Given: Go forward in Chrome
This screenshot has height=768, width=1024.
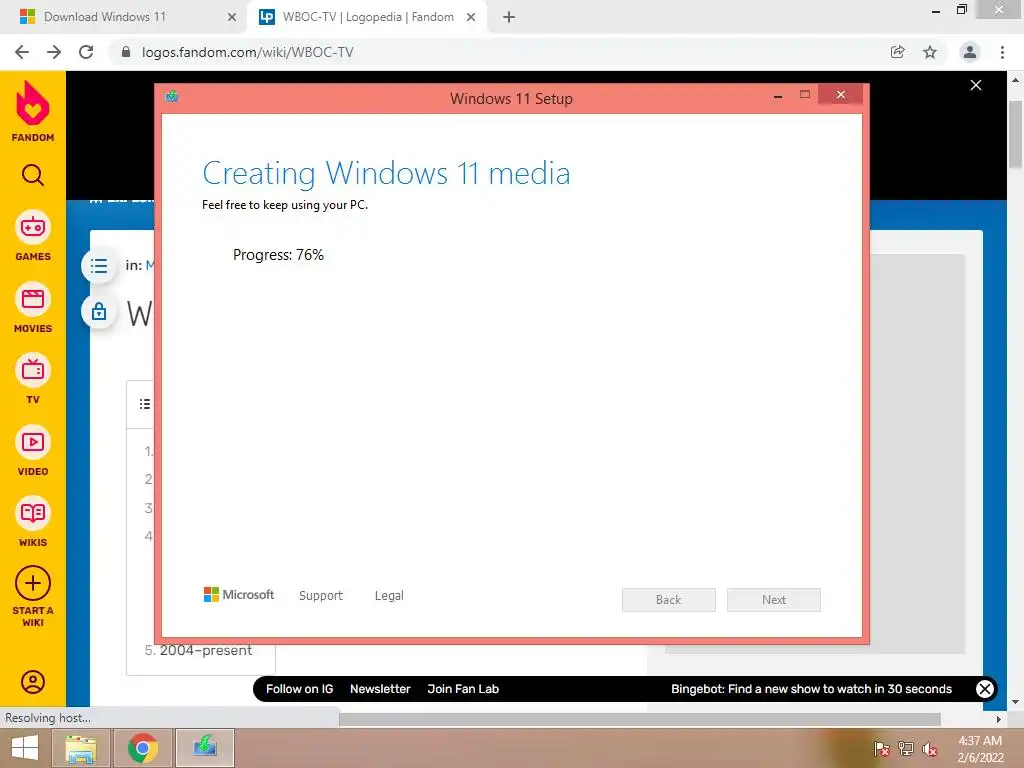Looking at the screenshot, I should [54, 52].
